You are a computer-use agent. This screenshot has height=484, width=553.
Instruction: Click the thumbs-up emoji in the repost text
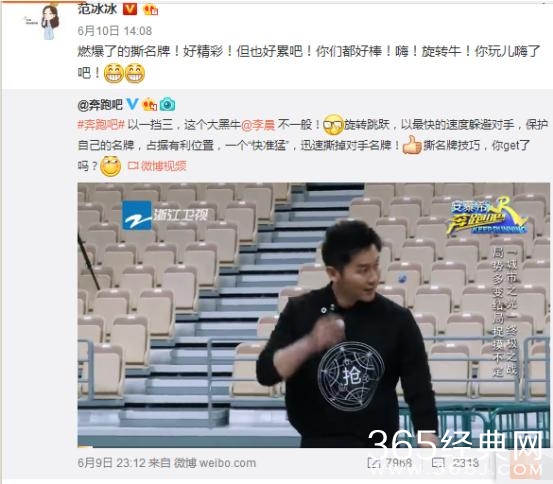(412, 145)
